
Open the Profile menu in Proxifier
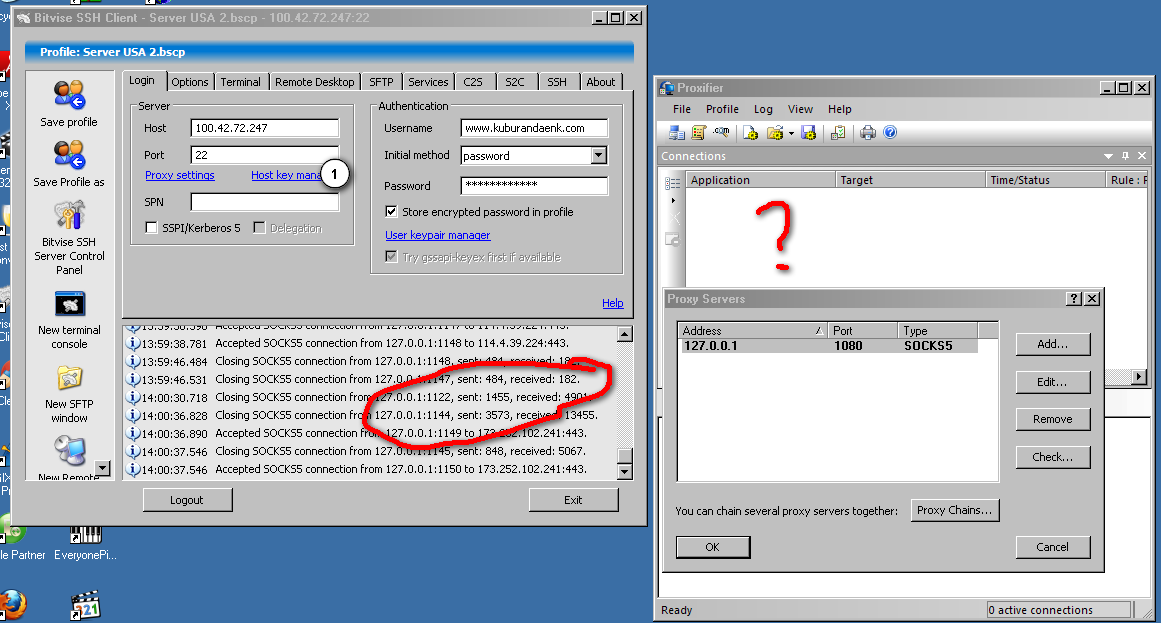pyautogui.click(x=722, y=109)
